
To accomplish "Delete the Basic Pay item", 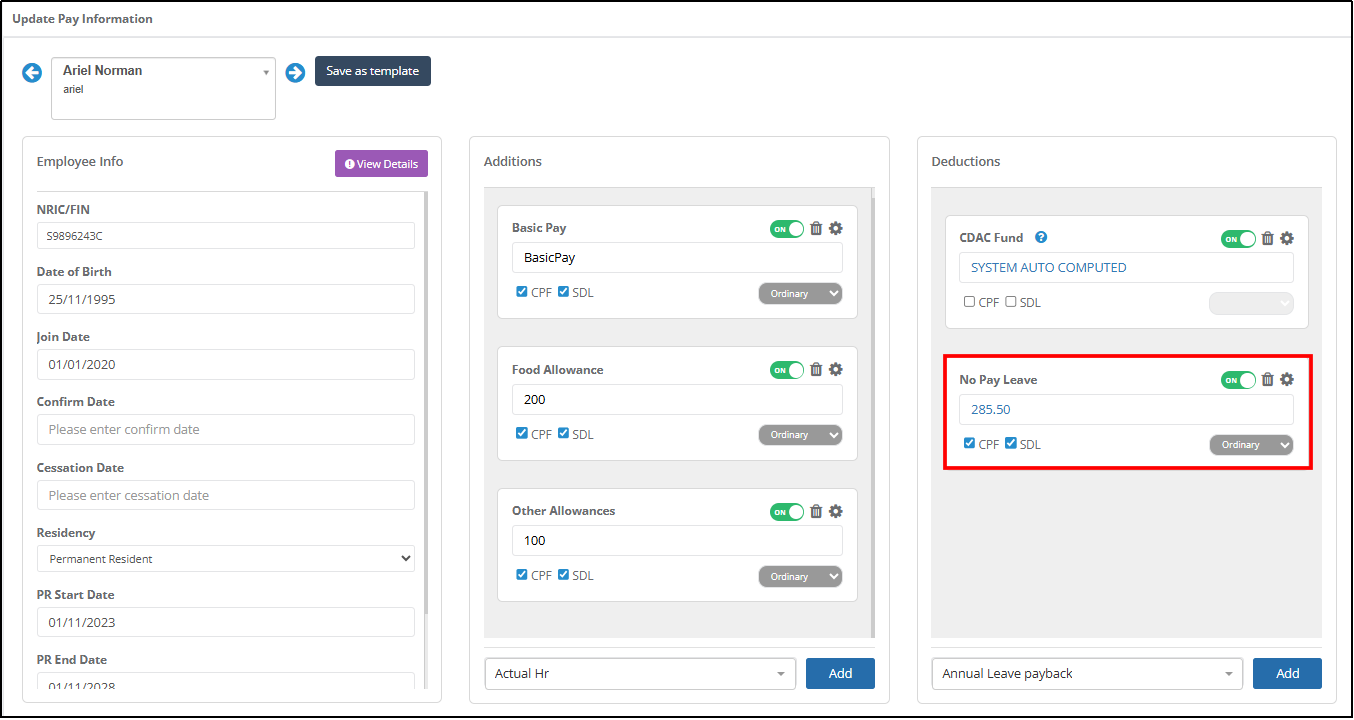I will (816, 228).
